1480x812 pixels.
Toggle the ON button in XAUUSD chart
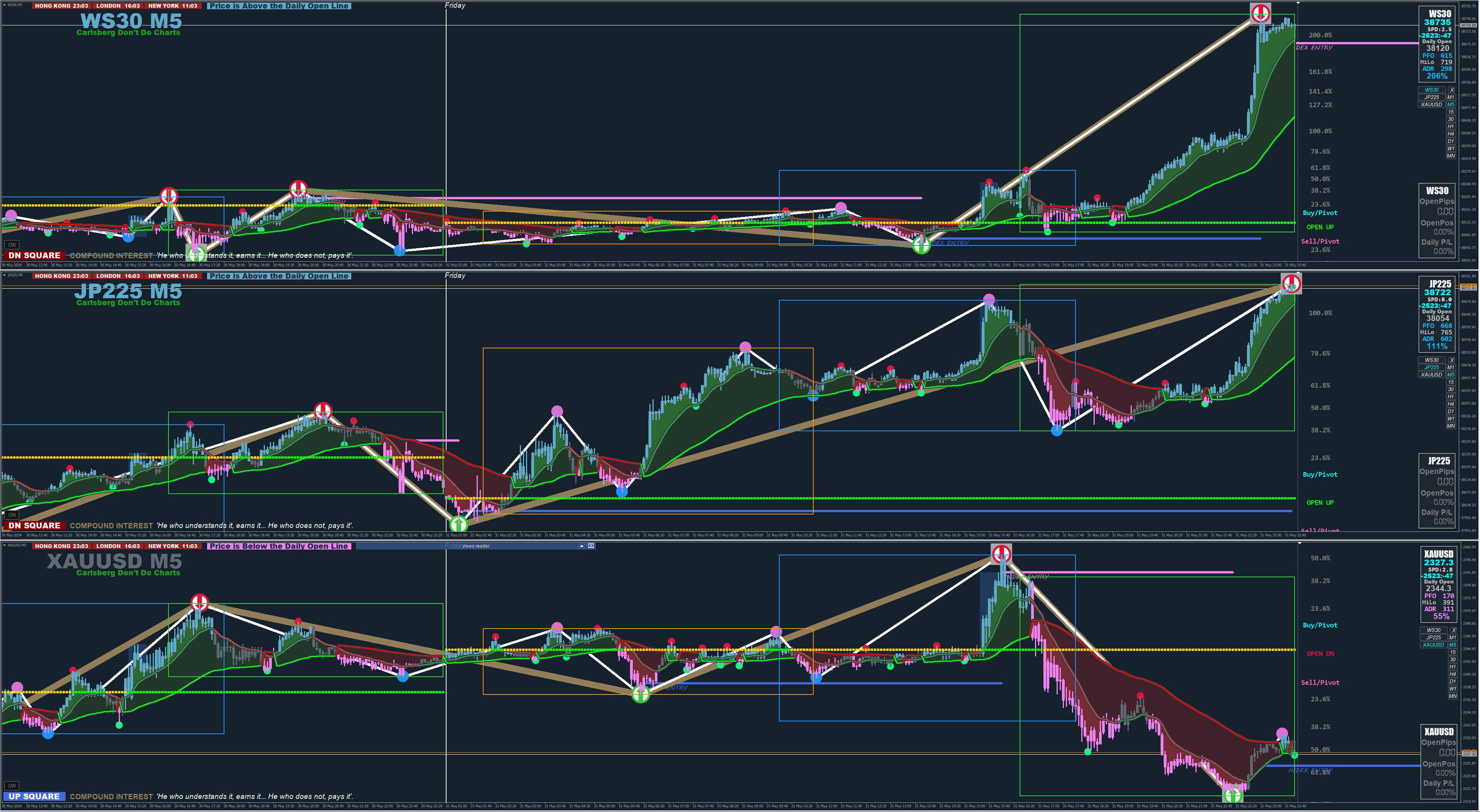[12, 785]
